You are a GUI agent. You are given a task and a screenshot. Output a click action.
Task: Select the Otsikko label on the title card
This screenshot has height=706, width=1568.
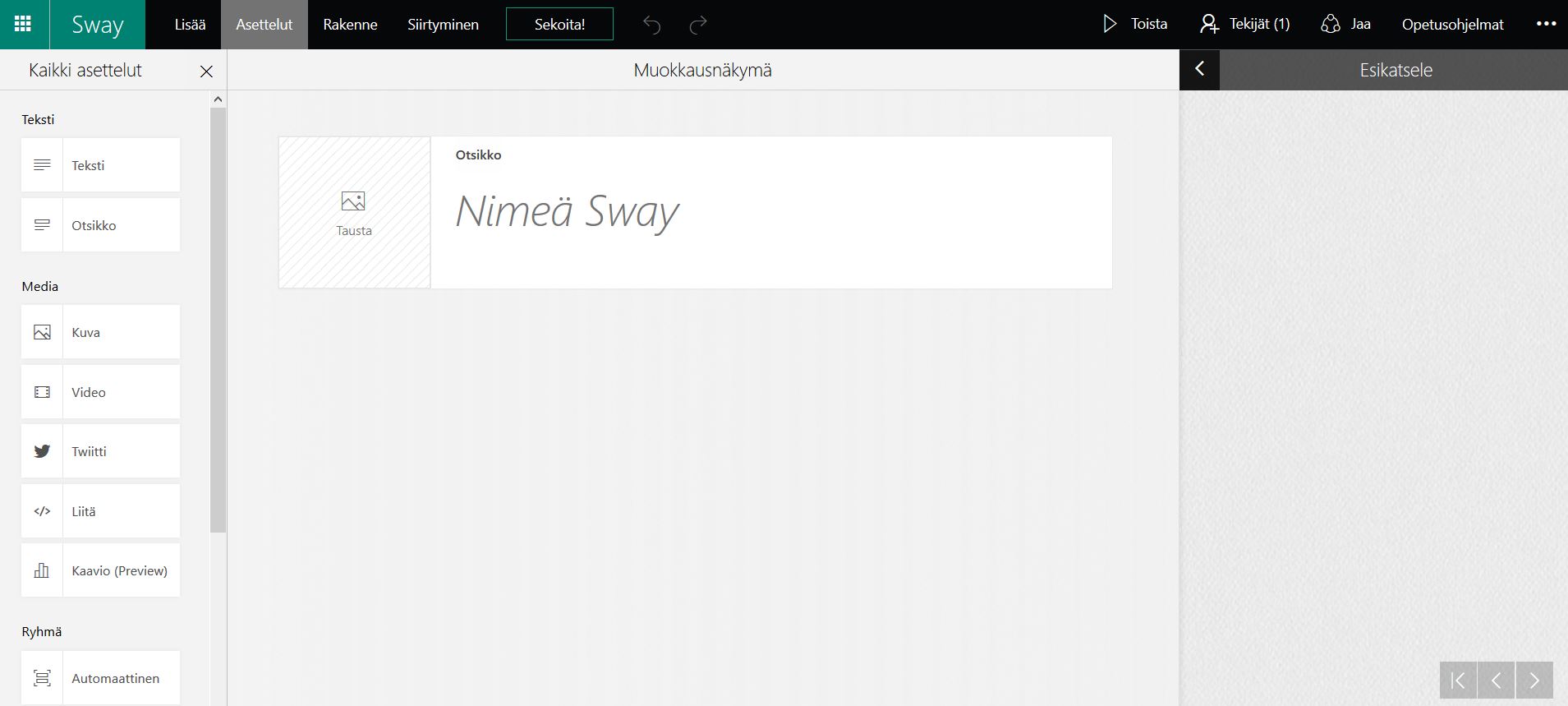(x=478, y=155)
